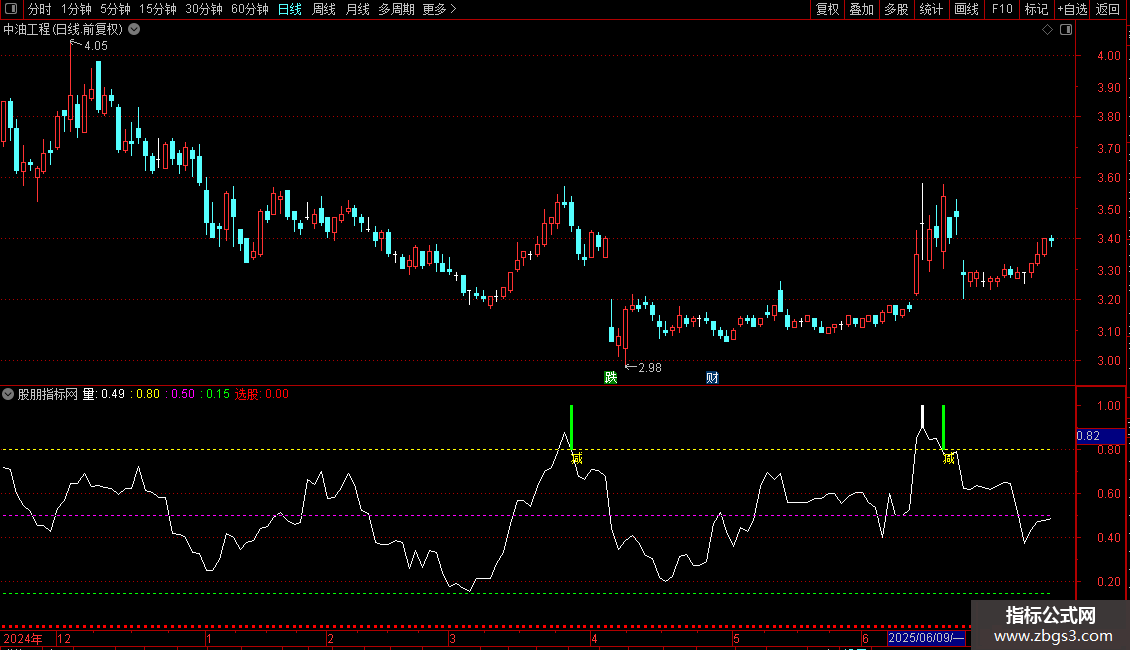
Task: Select the 30分钟 period
Action: 203,9
